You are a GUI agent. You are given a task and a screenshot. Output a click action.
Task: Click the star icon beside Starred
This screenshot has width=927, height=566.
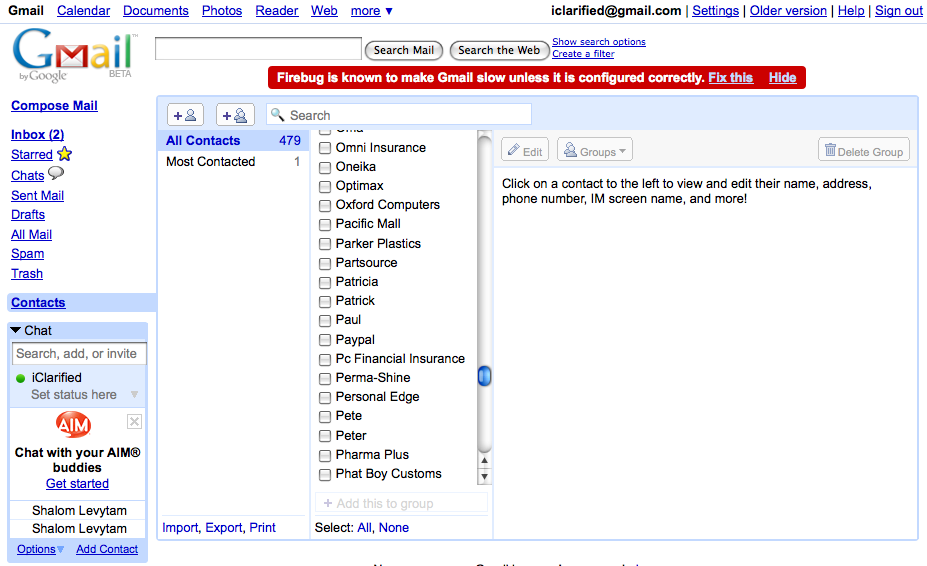pos(65,154)
